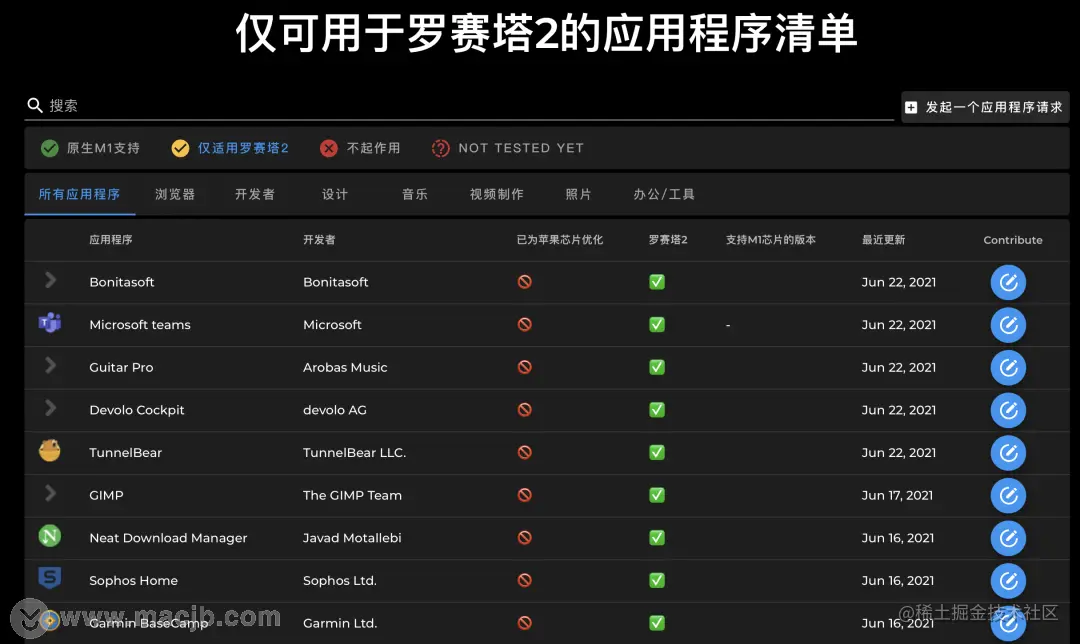The width and height of the screenshot is (1080, 644).
Task: Click the Rosetta 2 checkmark for Devolo Cockpit
Action: [657, 410]
